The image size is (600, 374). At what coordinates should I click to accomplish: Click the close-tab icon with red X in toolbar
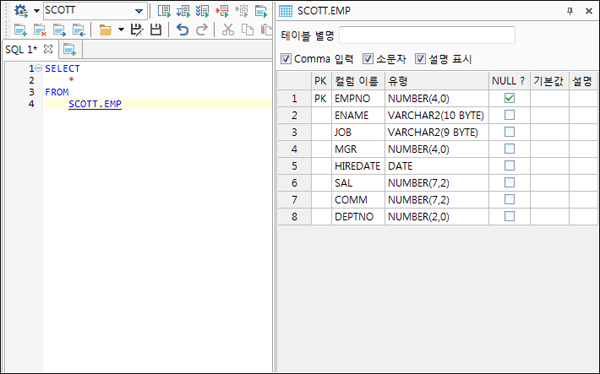click(x=40, y=30)
